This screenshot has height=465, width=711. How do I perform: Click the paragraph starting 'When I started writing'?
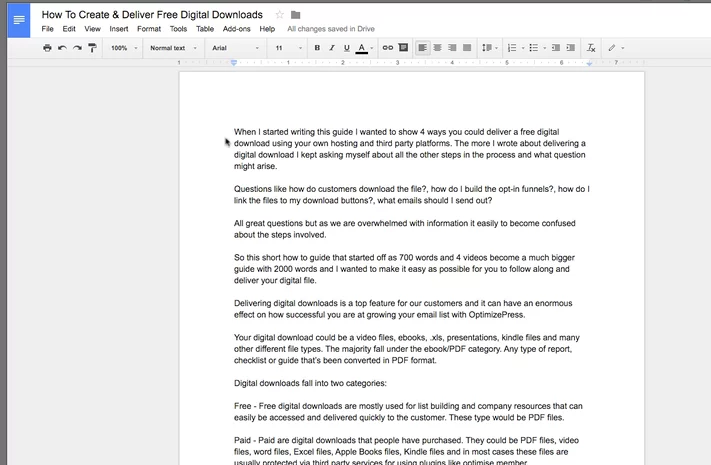tap(410, 149)
